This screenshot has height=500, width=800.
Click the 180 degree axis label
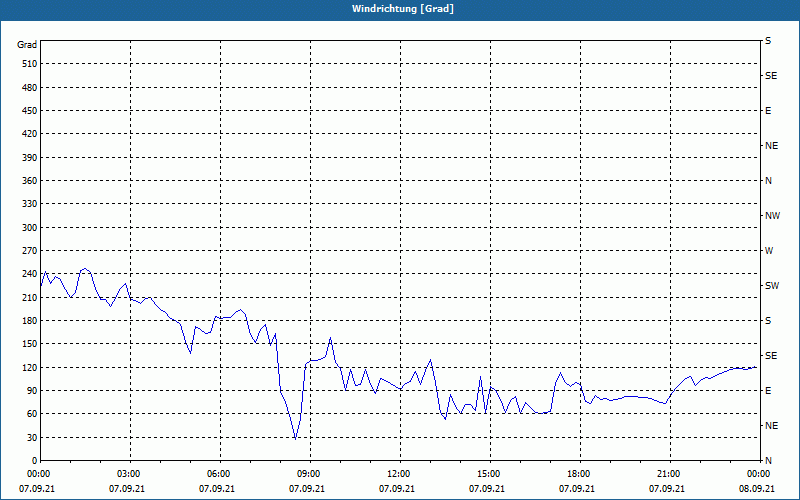click(x=30, y=321)
